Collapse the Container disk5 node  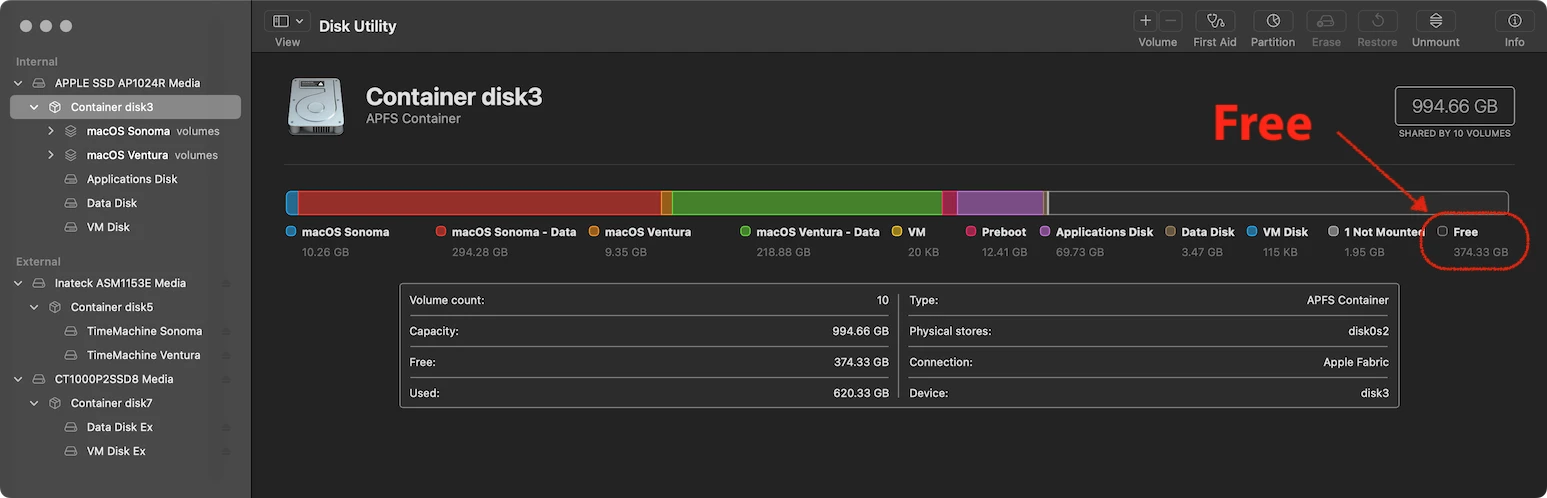[34, 307]
